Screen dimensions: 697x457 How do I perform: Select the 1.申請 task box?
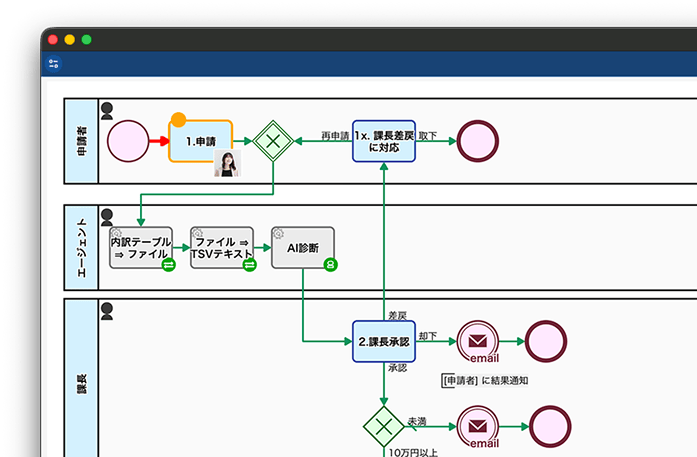201,141
